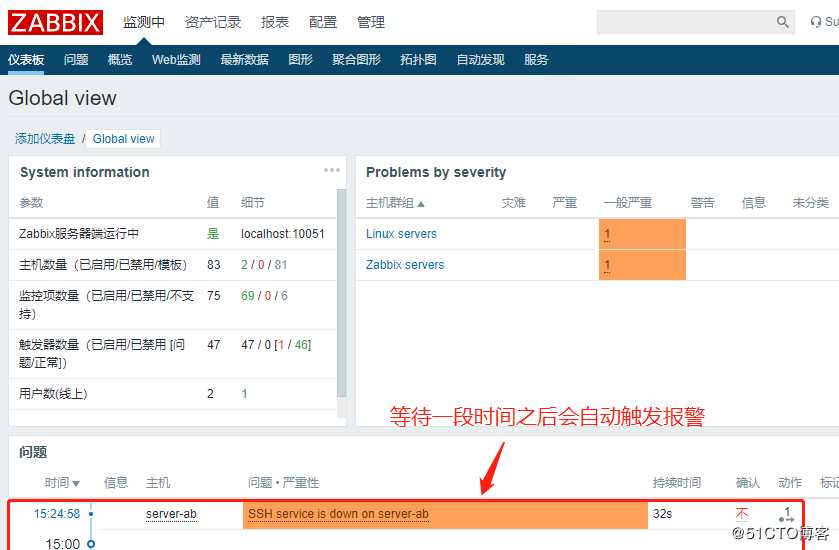Click the server-ab host name
Image resolution: width=839 pixels, height=550 pixels.
coord(171,514)
